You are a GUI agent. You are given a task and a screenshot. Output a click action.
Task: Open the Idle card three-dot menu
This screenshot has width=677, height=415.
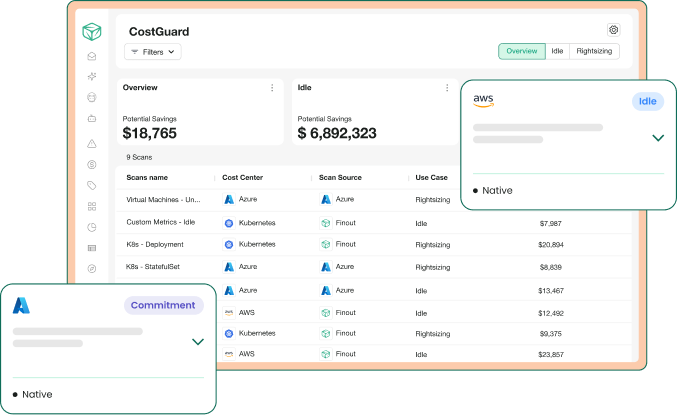tap(447, 88)
